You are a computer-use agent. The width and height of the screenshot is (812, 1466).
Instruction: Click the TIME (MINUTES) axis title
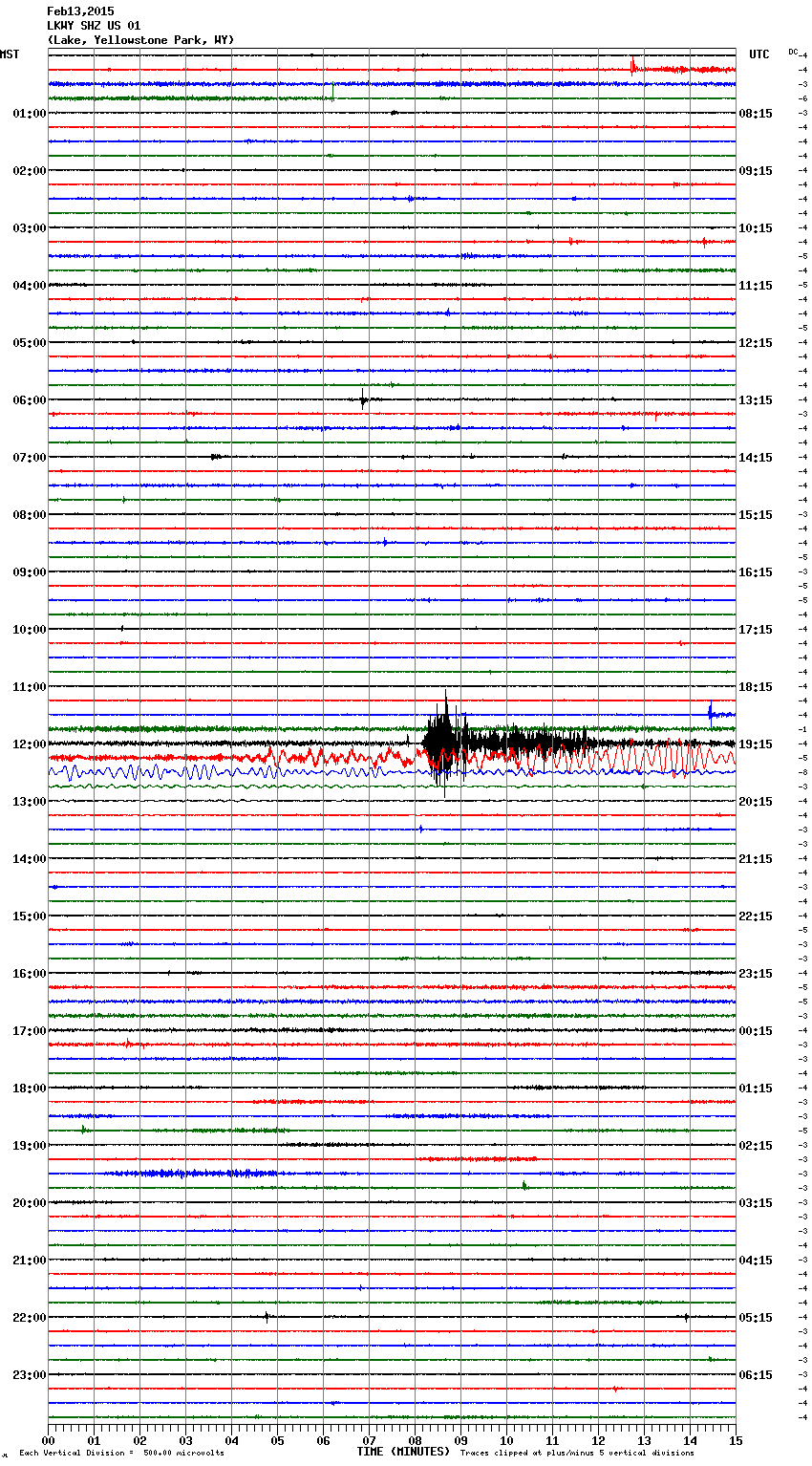point(402,1452)
